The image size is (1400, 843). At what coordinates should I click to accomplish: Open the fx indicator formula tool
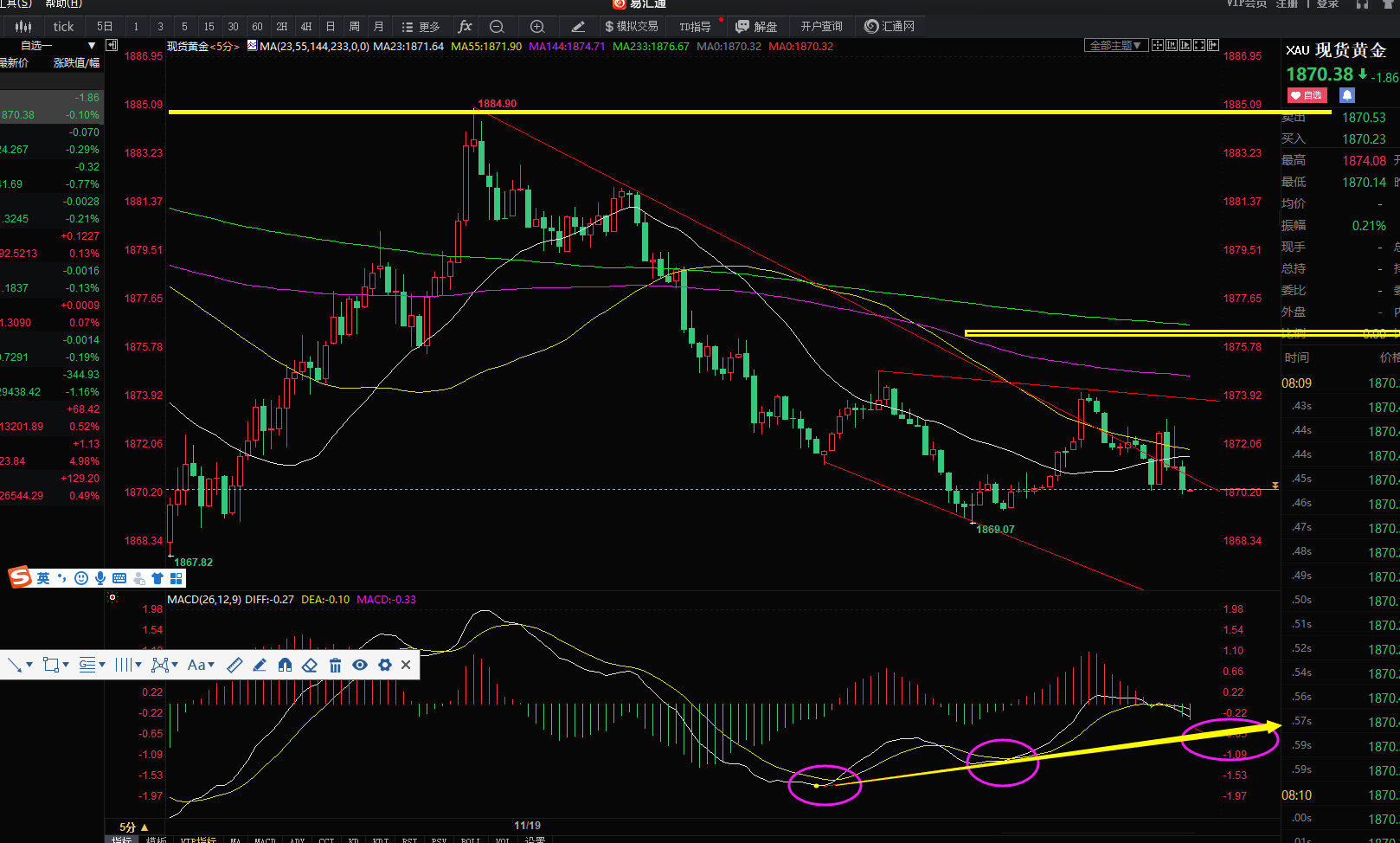(465, 27)
